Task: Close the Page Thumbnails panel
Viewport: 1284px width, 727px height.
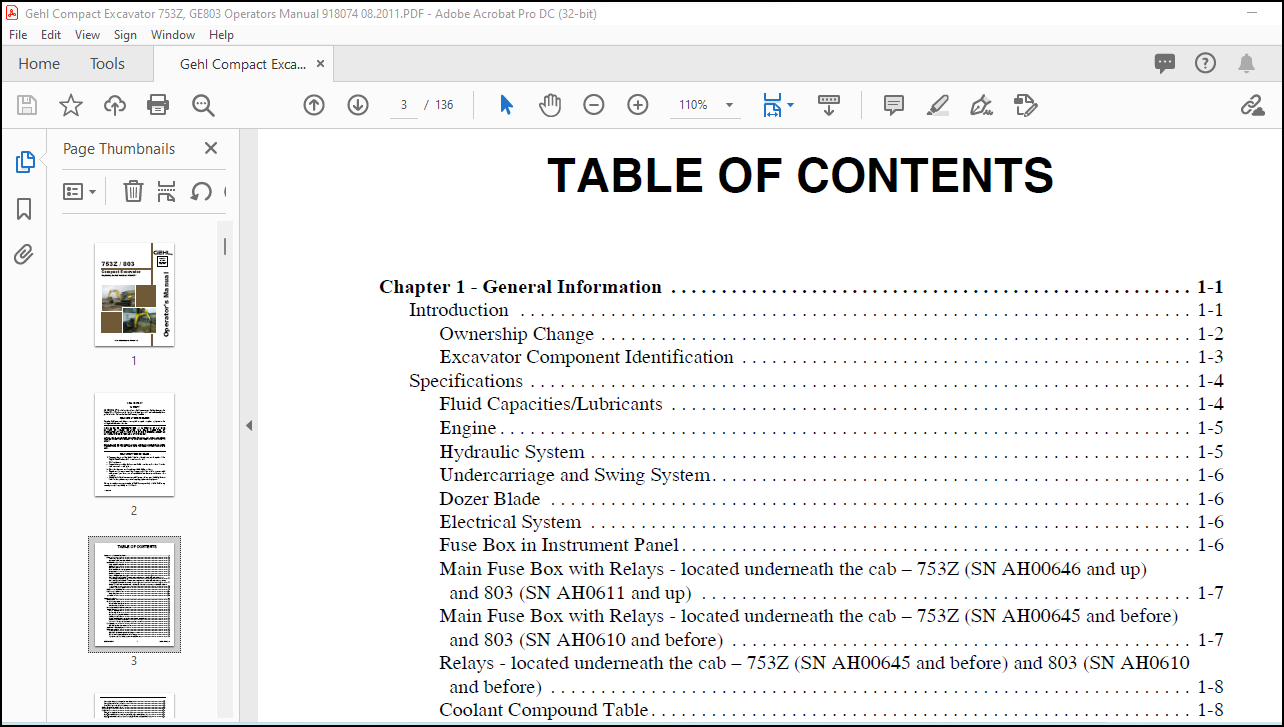Action: pyautogui.click(x=211, y=148)
